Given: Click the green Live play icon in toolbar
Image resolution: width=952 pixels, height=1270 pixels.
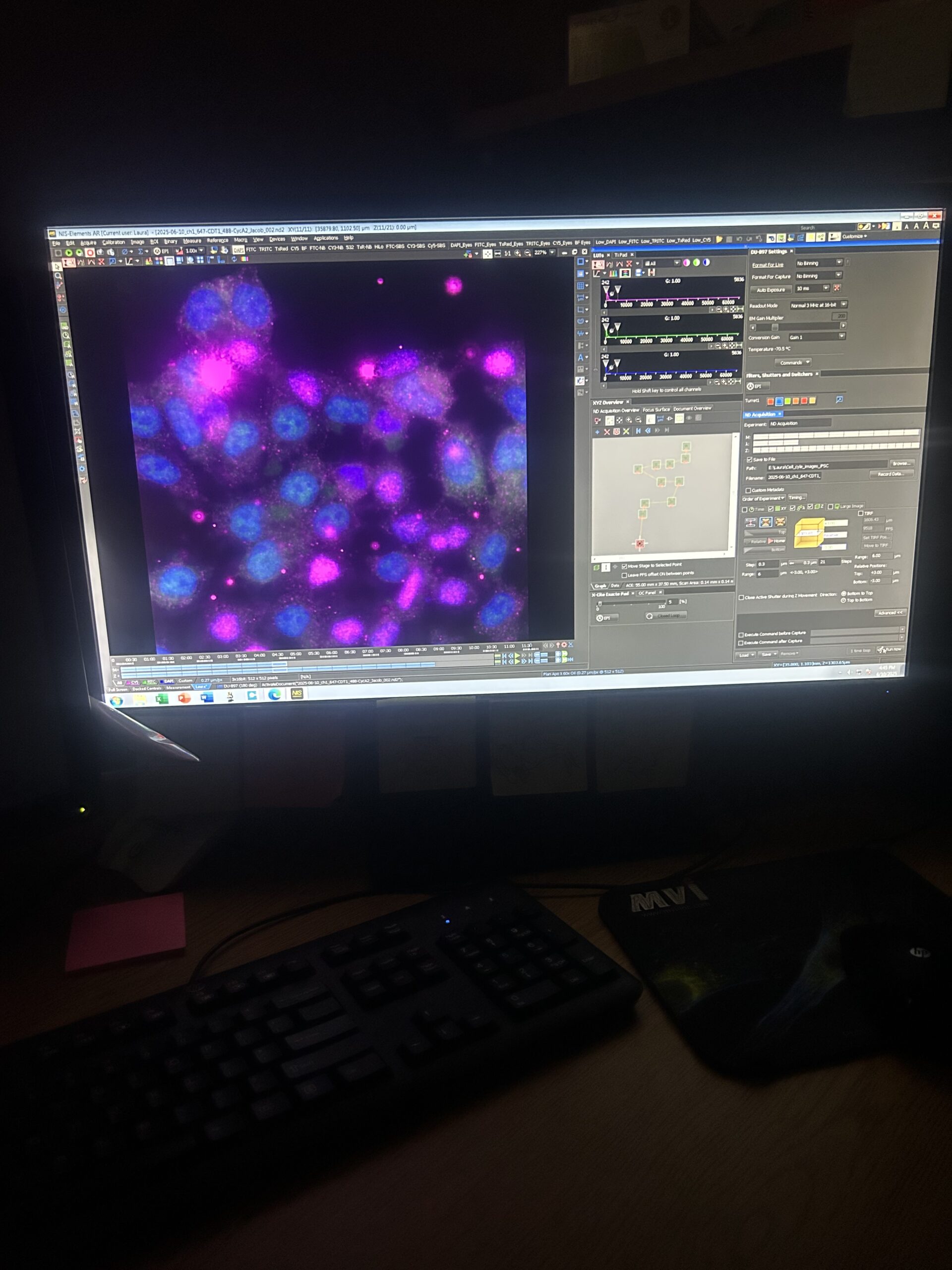Looking at the screenshot, I should [69, 253].
